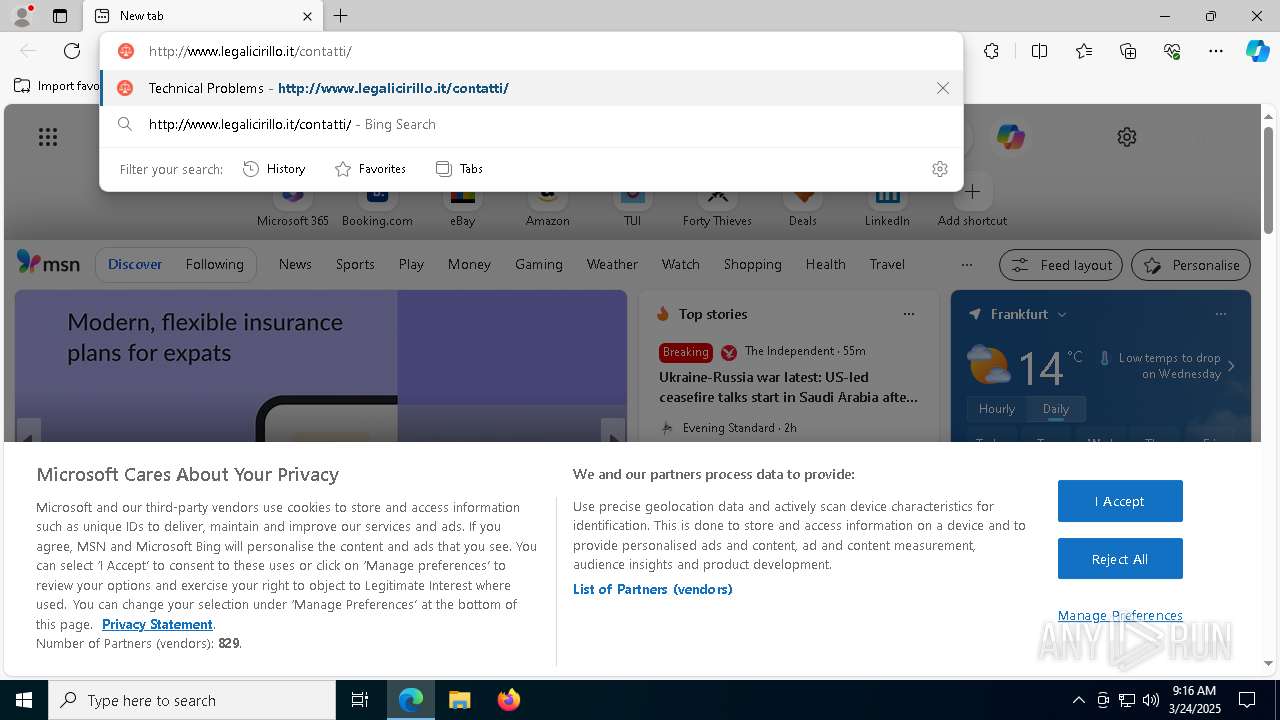Select the Bing Search suggestion

click(x=530, y=124)
